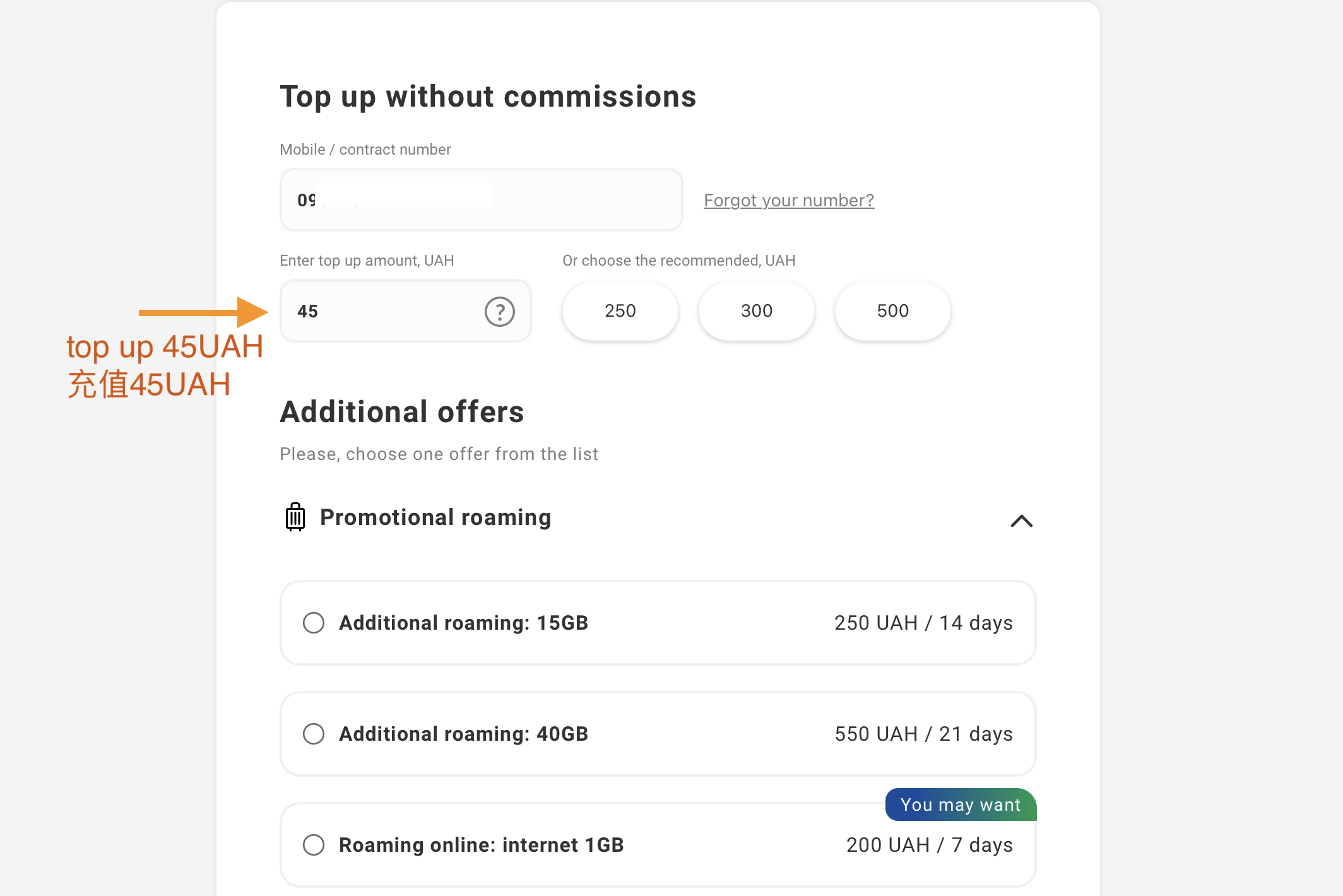The width and height of the screenshot is (1343, 896).
Task: Click the Additional roaming: 15GB label
Action: (x=463, y=623)
